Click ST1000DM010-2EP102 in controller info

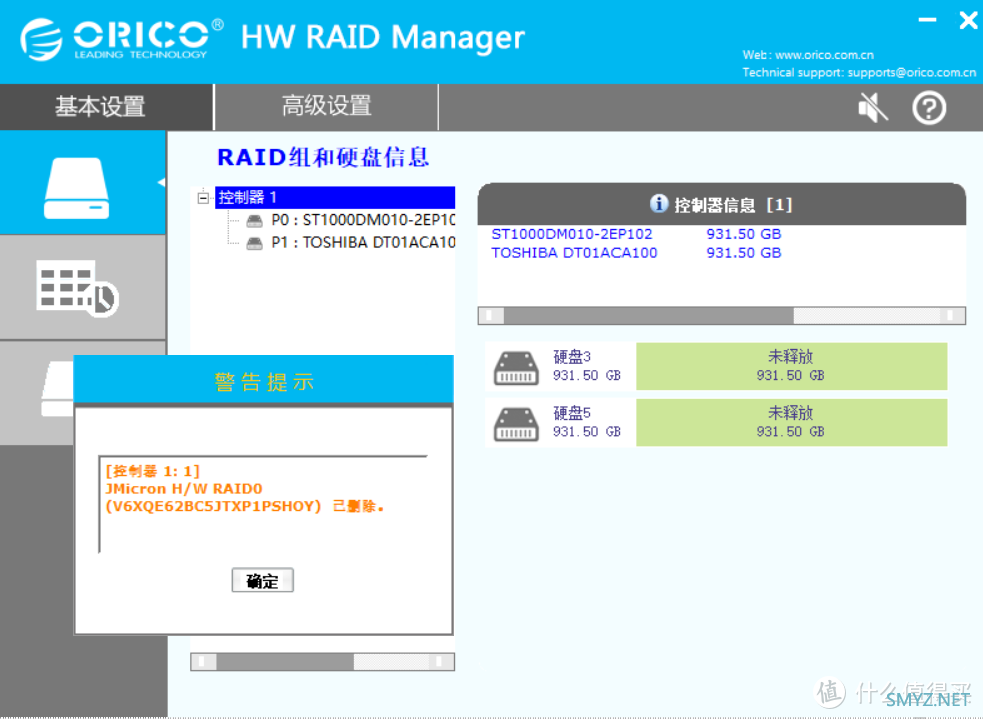[571, 234]
